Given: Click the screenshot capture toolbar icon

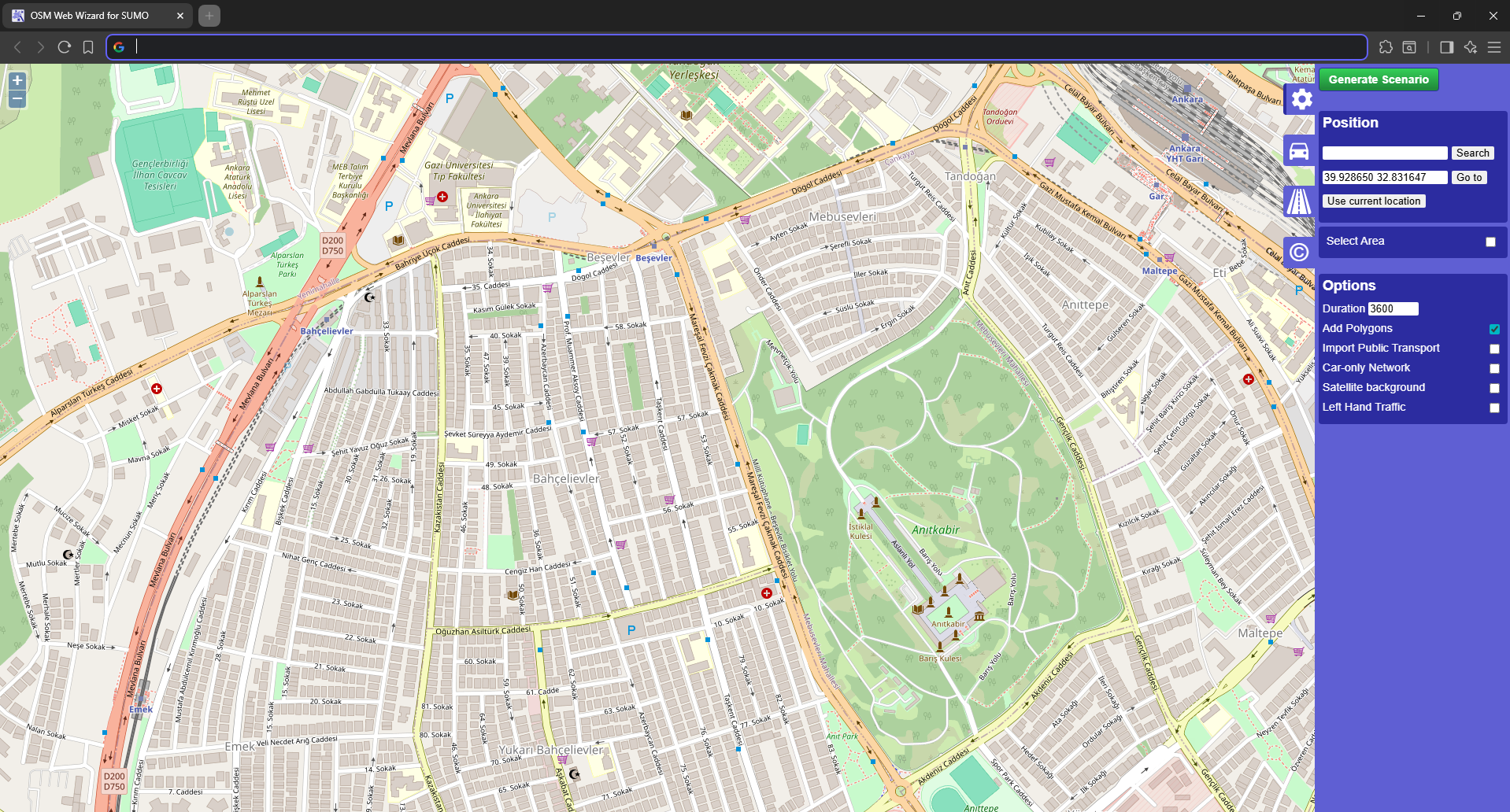Looking at the screenshot, I should pyautogui.click(x=1409, y=47).
